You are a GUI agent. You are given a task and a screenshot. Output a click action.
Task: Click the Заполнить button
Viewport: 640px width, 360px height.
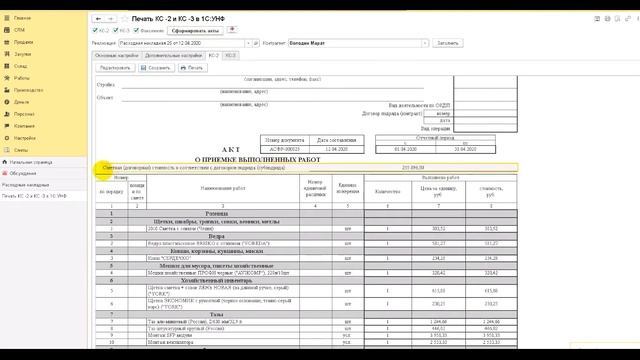point(448,43)
